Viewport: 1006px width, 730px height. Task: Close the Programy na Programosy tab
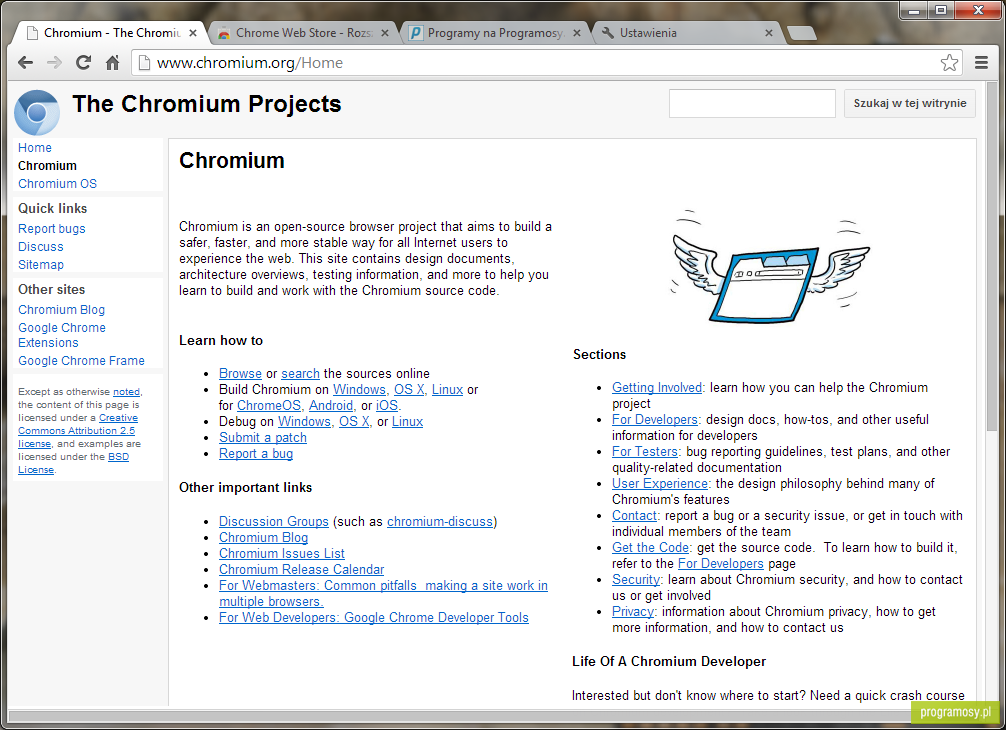coord(577,33)
